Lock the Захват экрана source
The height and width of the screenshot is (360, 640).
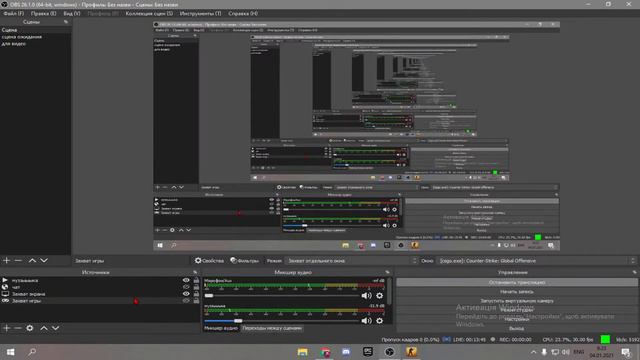[x=196, y=293]
